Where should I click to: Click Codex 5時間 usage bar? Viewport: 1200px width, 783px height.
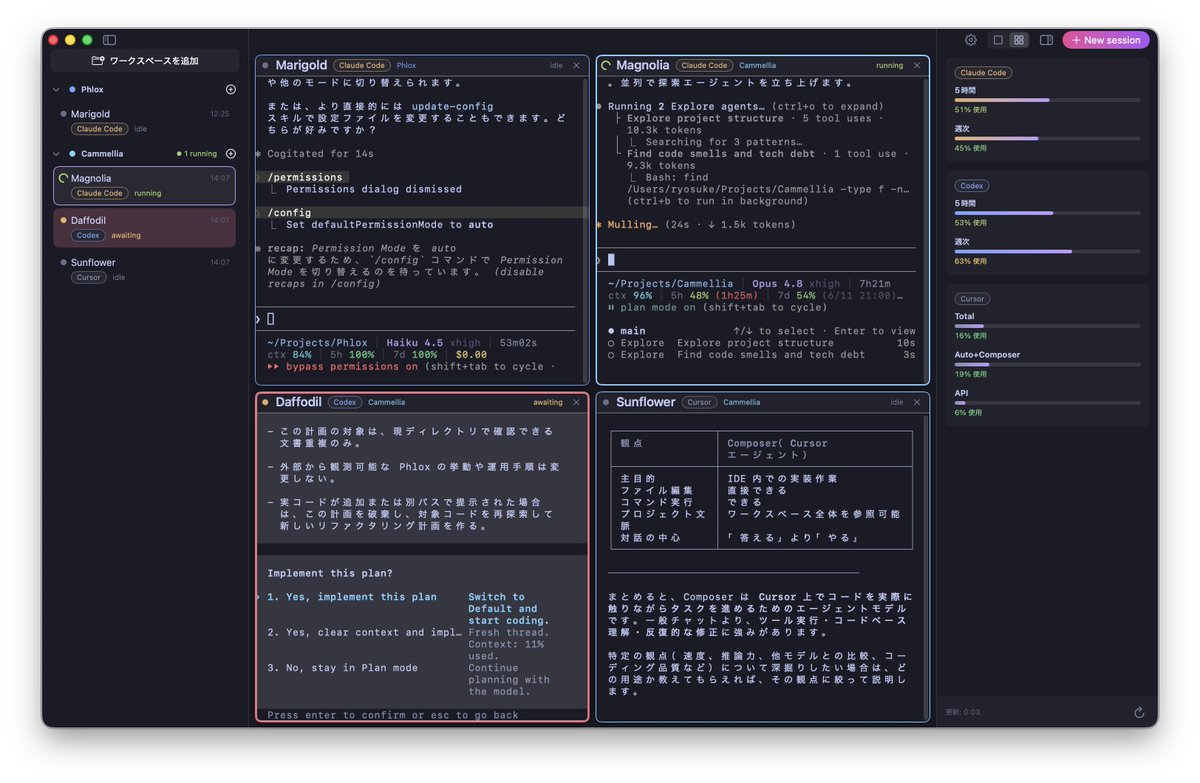tap(1047, 213)
